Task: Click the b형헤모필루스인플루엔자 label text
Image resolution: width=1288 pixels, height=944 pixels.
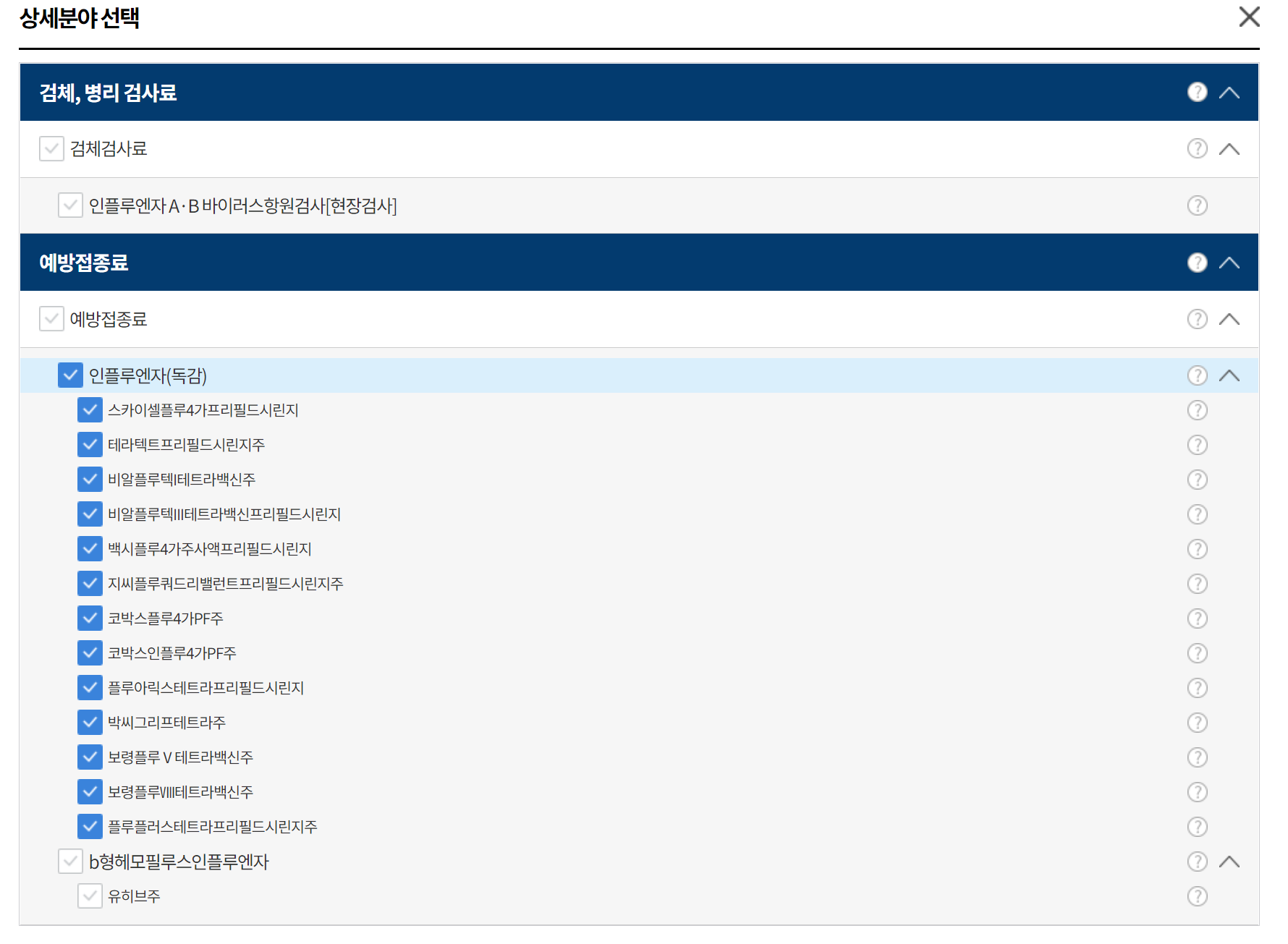Action: (x=179, y=862)
